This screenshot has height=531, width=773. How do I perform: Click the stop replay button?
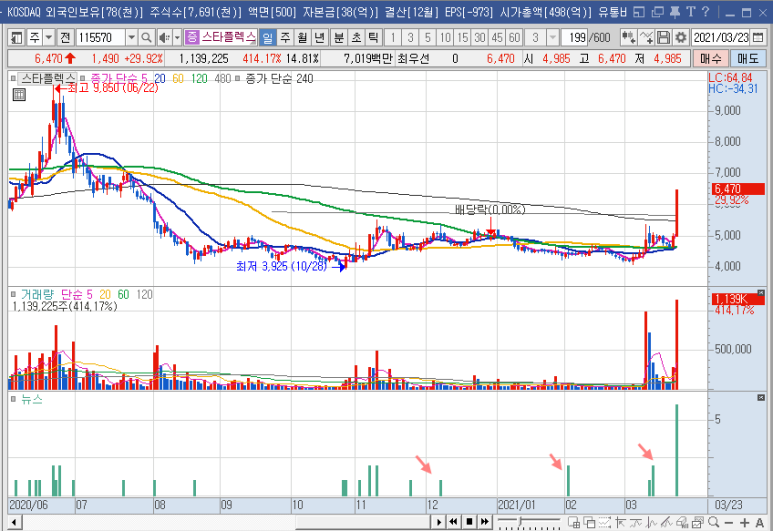click(x=469, y=522)
